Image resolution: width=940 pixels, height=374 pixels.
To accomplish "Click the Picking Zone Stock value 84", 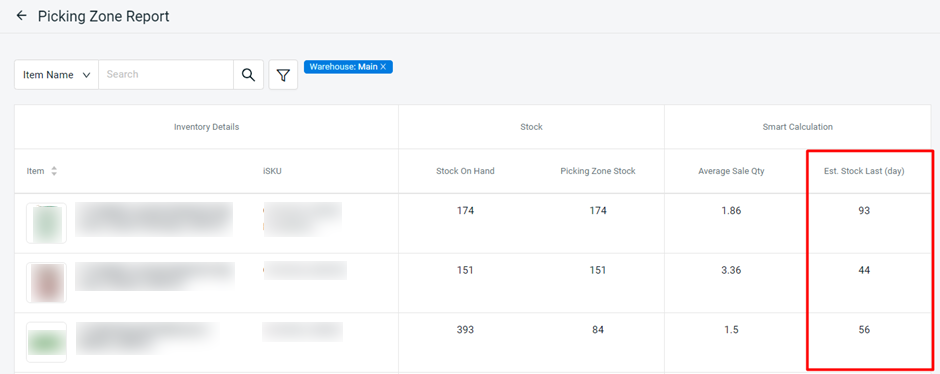I will [x=598, y=330].
